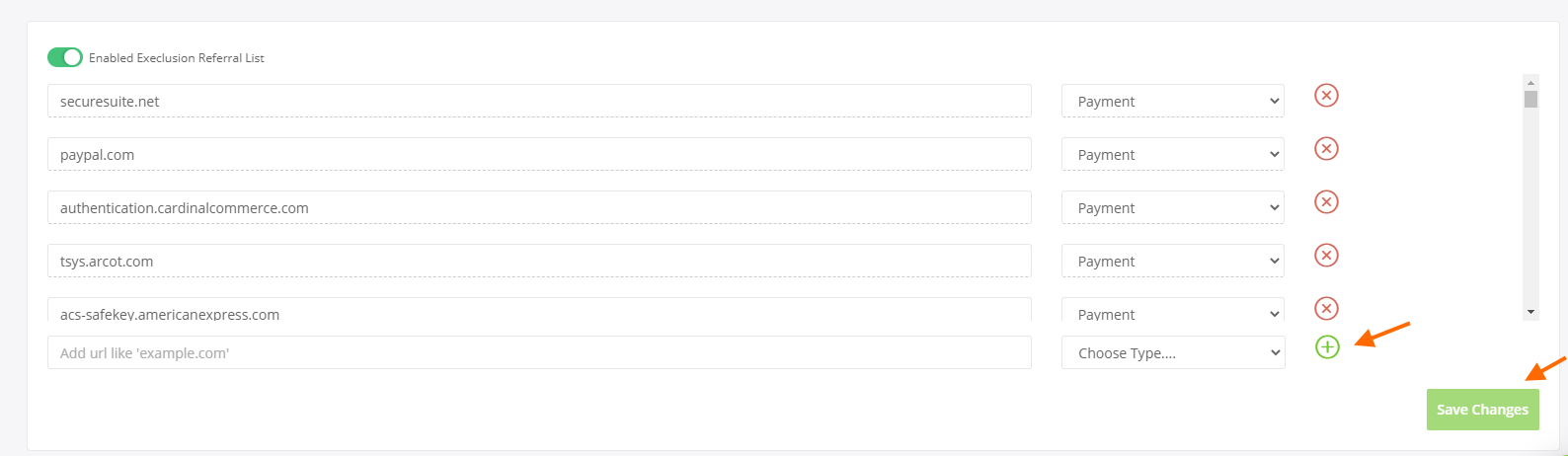Edit the authentication.cardinalcommerce.com URL field
This screenshot has height=456, width=1568.
539,208
